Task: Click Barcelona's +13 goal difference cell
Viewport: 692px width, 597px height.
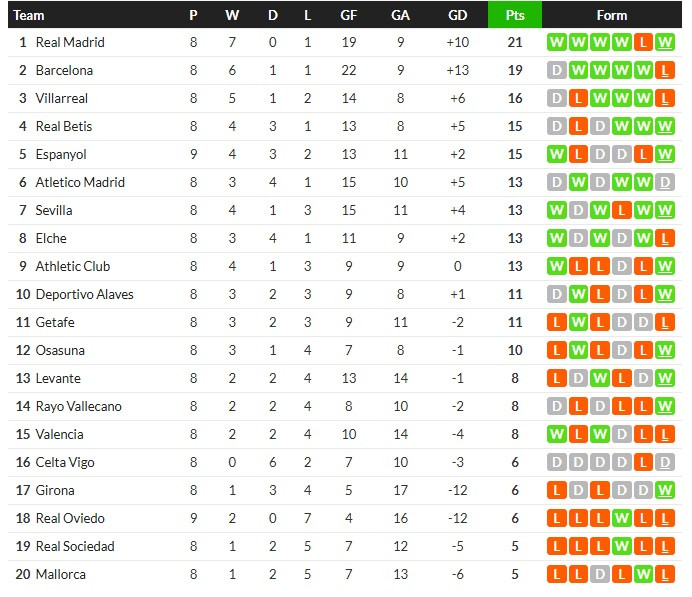Action: [x=458, y=71]
